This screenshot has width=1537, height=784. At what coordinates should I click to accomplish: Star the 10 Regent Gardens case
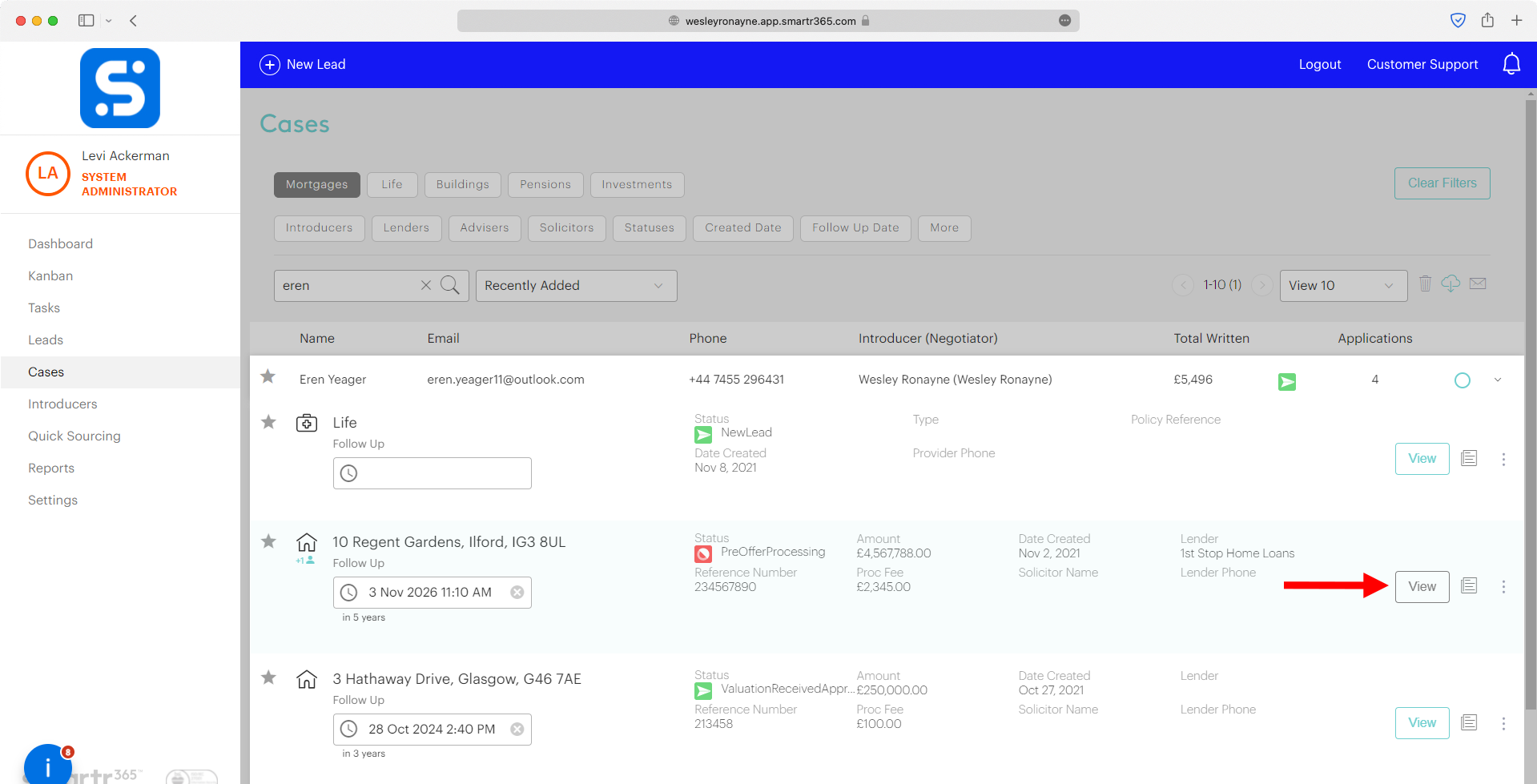pyautogui.click(x=268, y=541)
